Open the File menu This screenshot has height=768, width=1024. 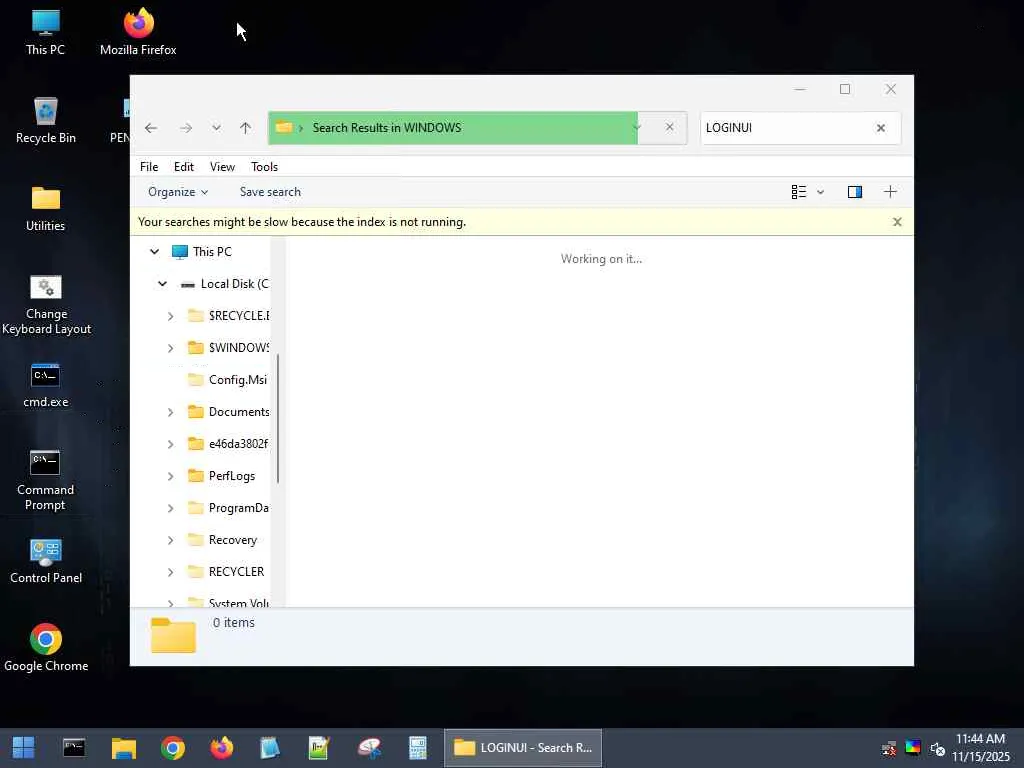[149, 167]
